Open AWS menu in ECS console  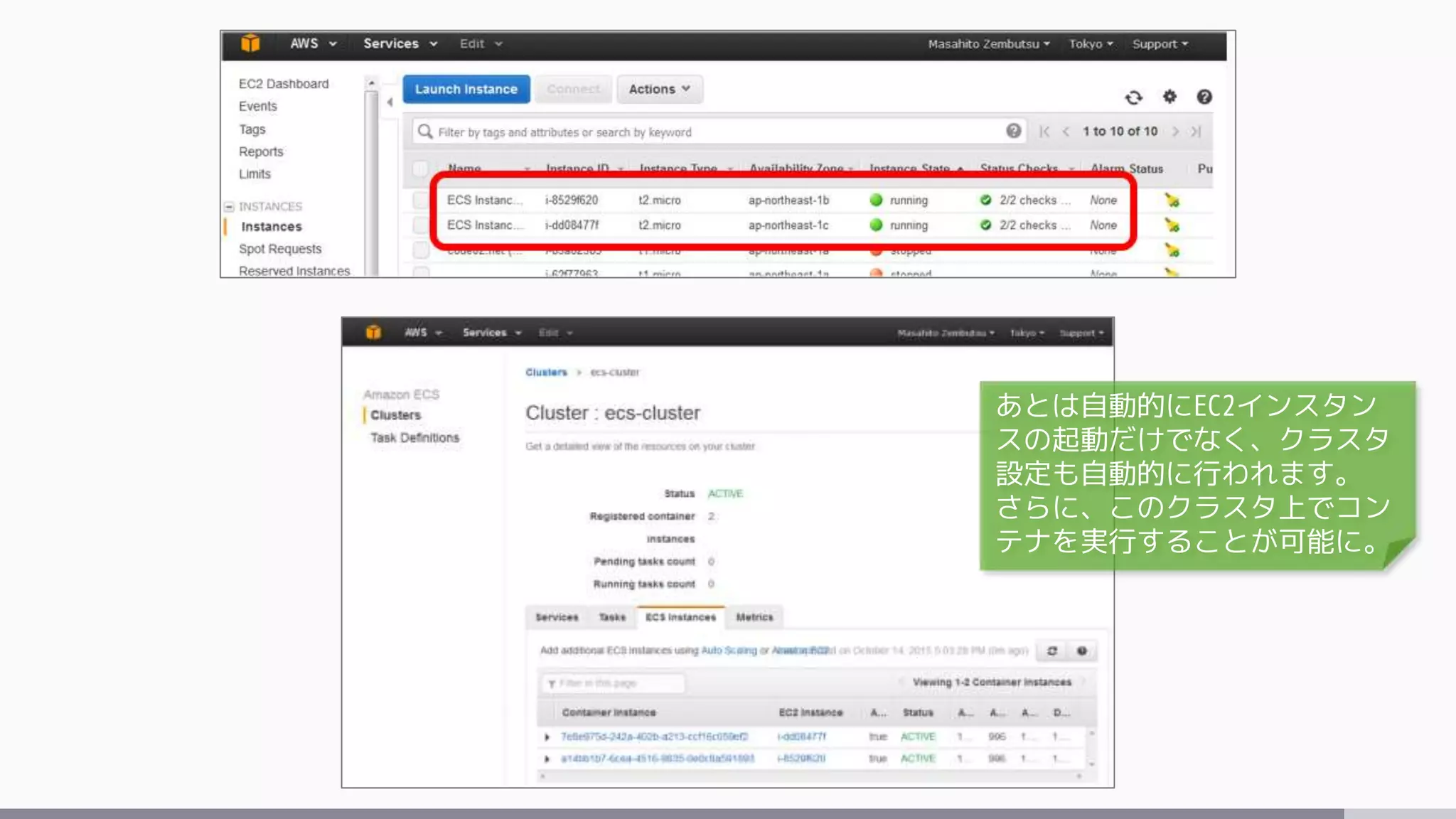pos(423,333)
